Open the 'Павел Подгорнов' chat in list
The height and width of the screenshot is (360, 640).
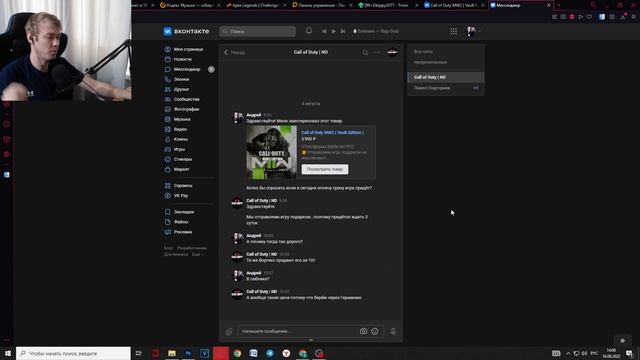446,88
